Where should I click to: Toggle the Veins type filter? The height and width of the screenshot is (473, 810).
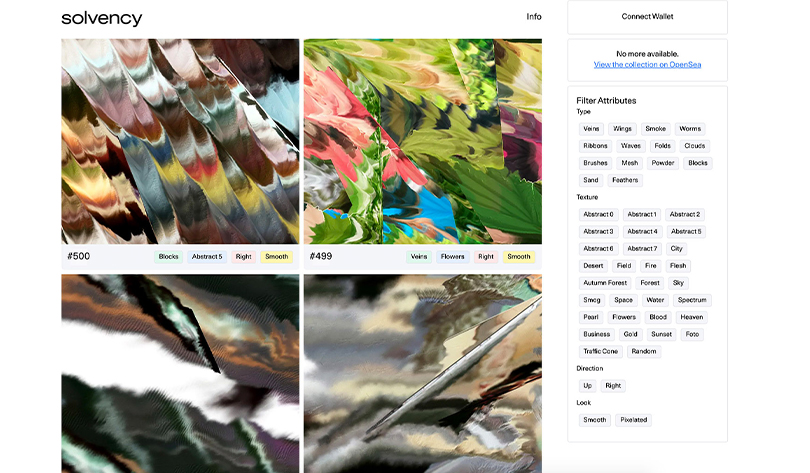(x=591, y=129)
